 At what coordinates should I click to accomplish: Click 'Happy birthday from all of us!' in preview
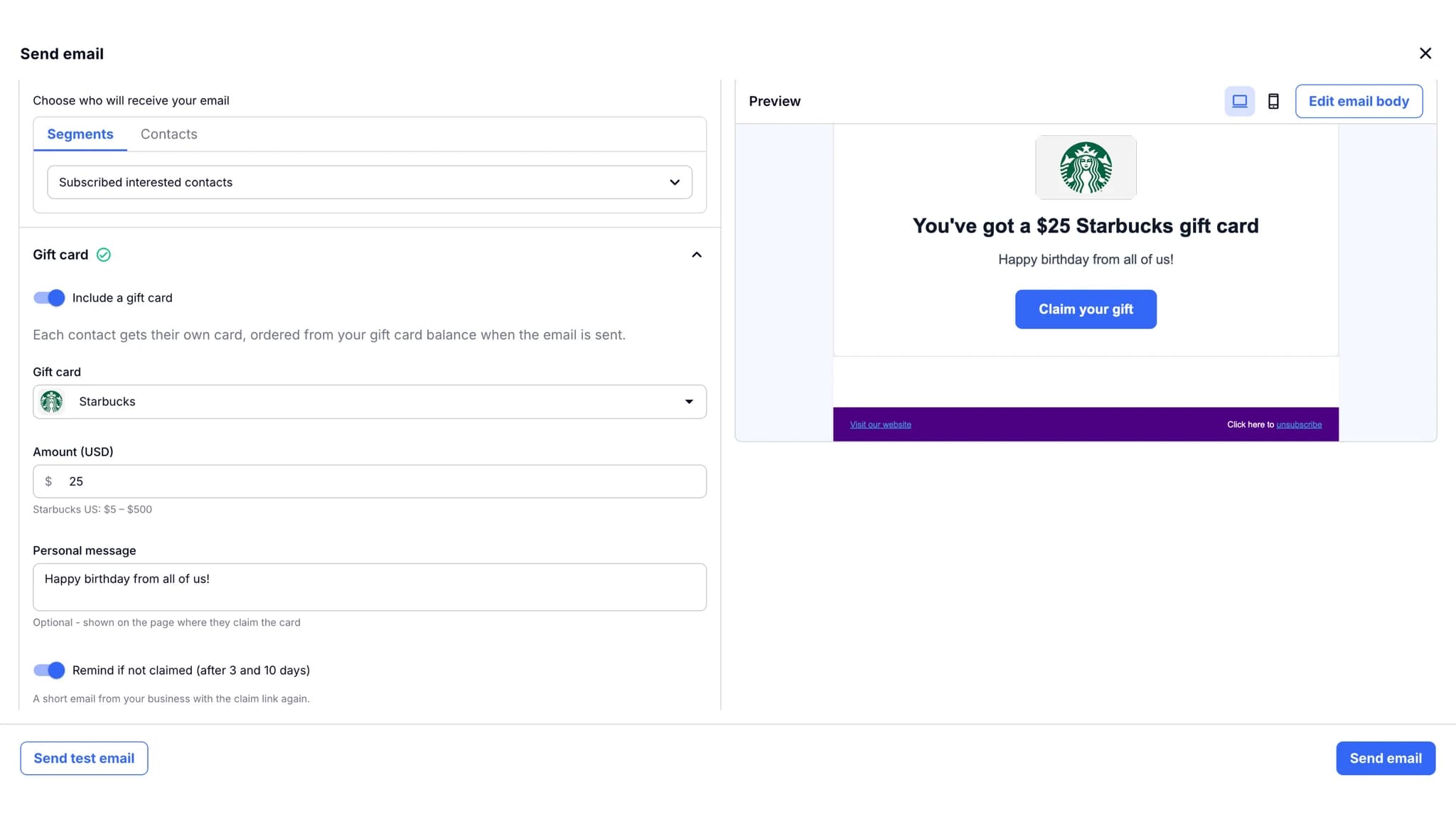tap(1086, 259)
